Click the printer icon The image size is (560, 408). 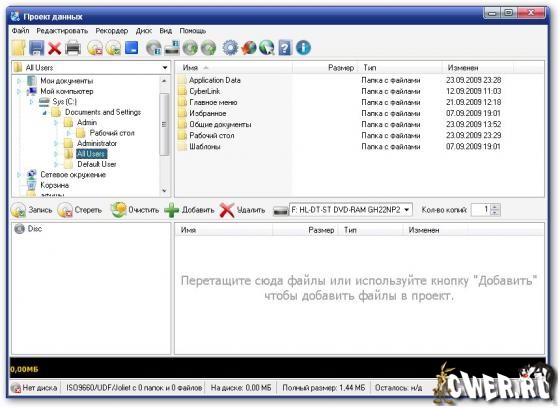coord(74,48)
